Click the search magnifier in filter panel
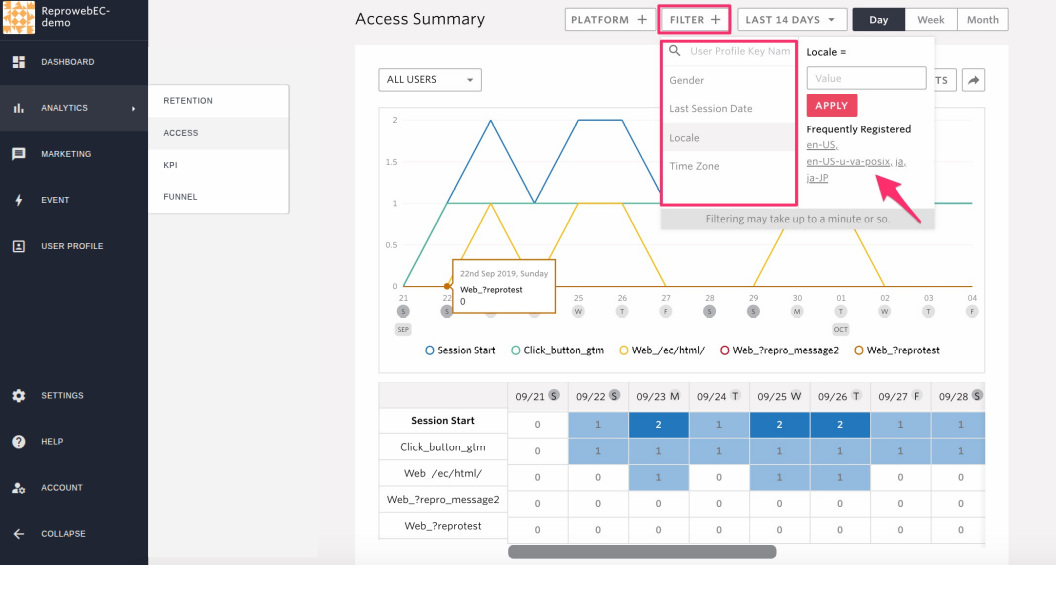1058x595 pixels. [675, 51]
